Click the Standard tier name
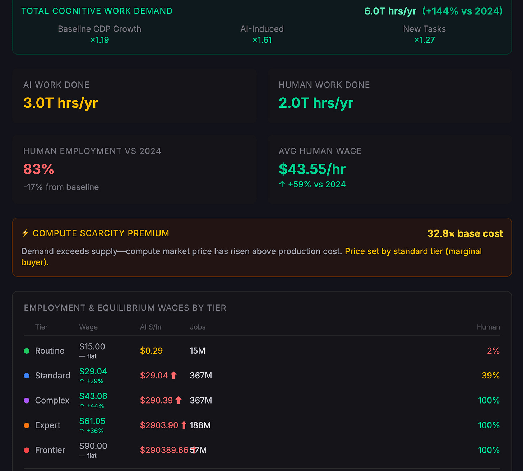 53,376
